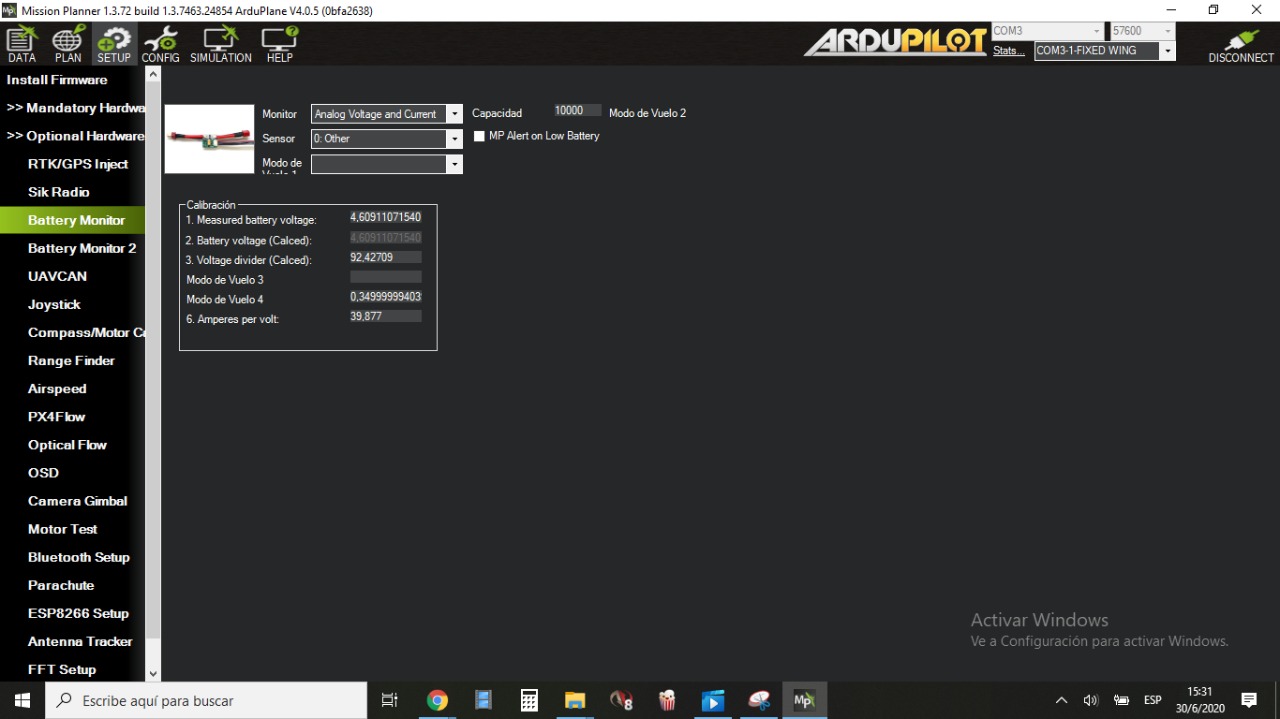Expand the Monitor type dropdown

click(454, 114)
